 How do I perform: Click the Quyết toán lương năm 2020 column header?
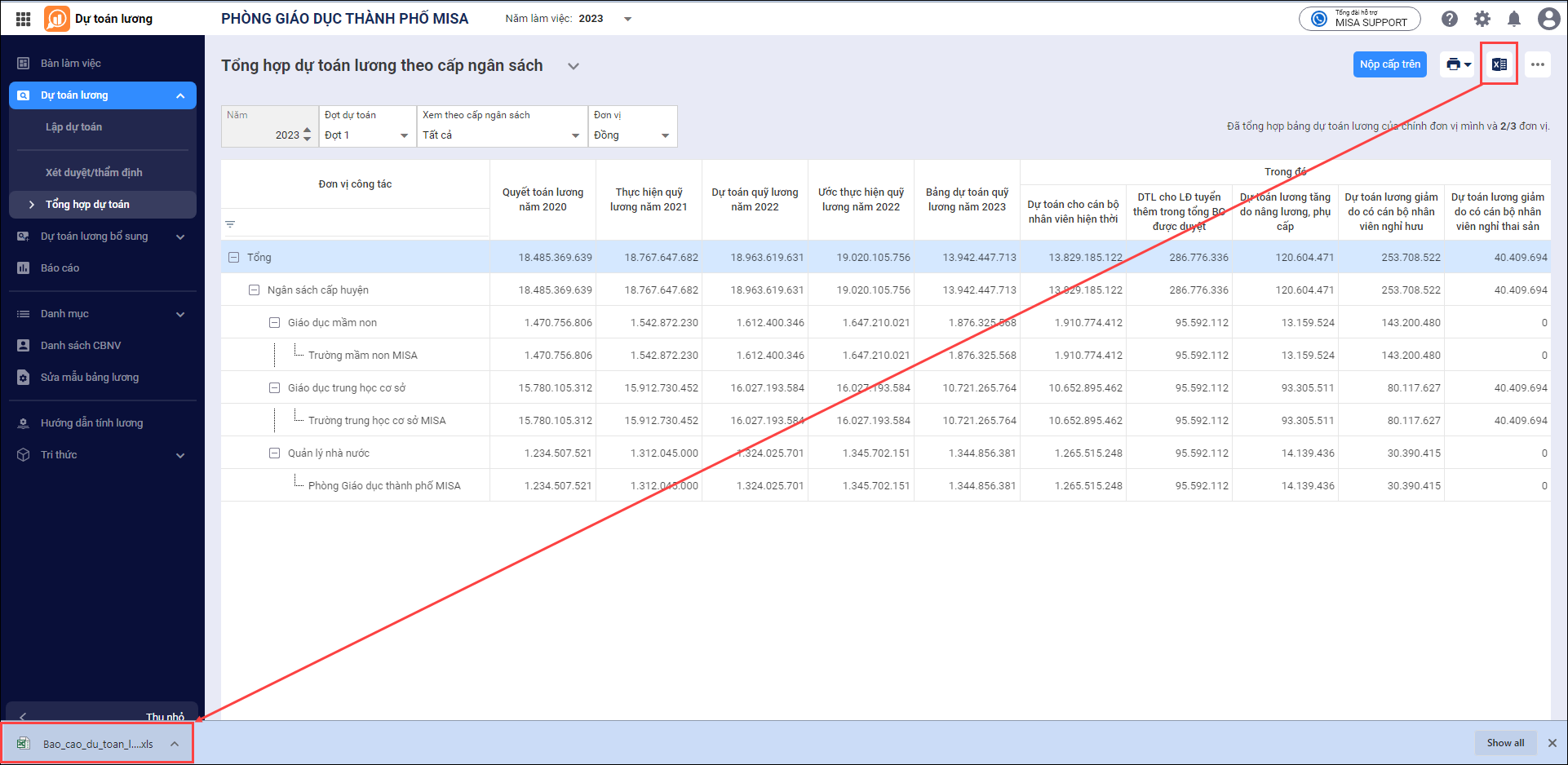[x=543, y=200]
